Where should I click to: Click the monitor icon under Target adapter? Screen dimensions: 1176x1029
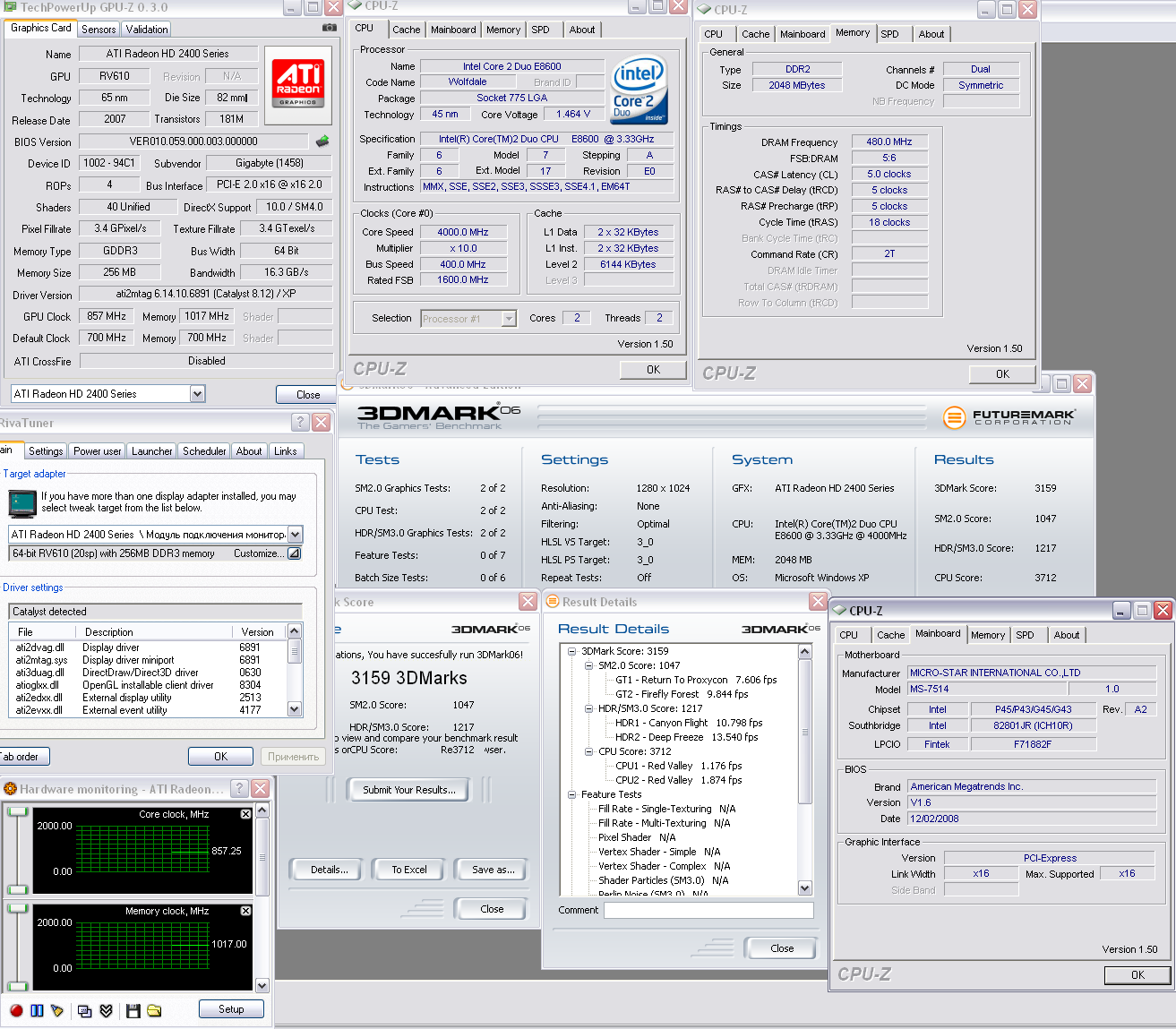21,502
